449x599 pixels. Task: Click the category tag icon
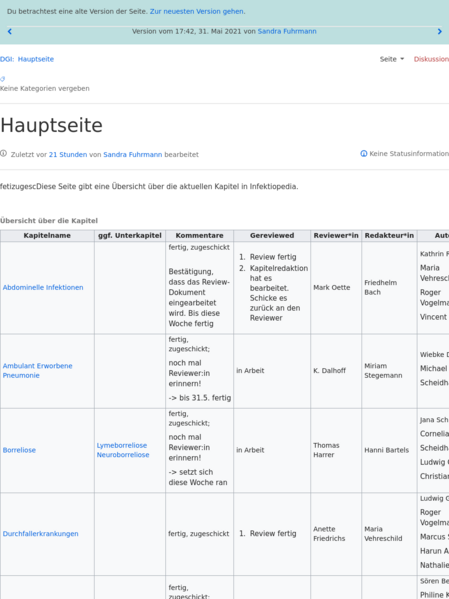(3, 79)
